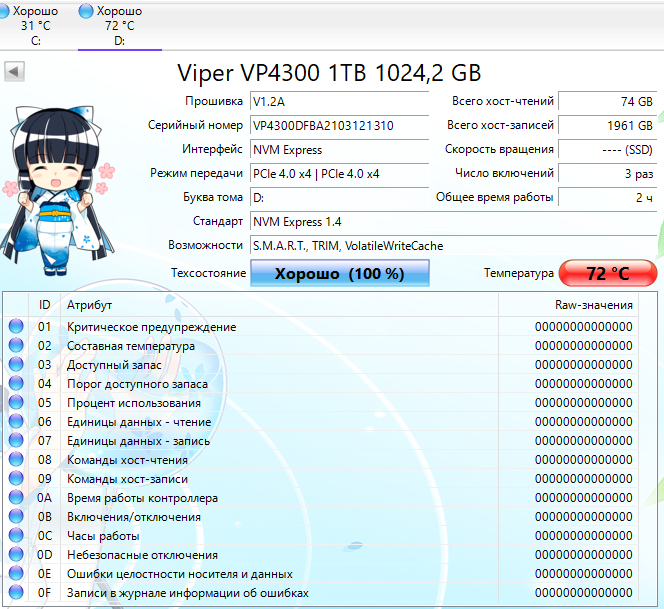The height and width of the screenshot is (609, 664).
Task: Select the C: drive tab at 31 °C
Action: [32, 25]
